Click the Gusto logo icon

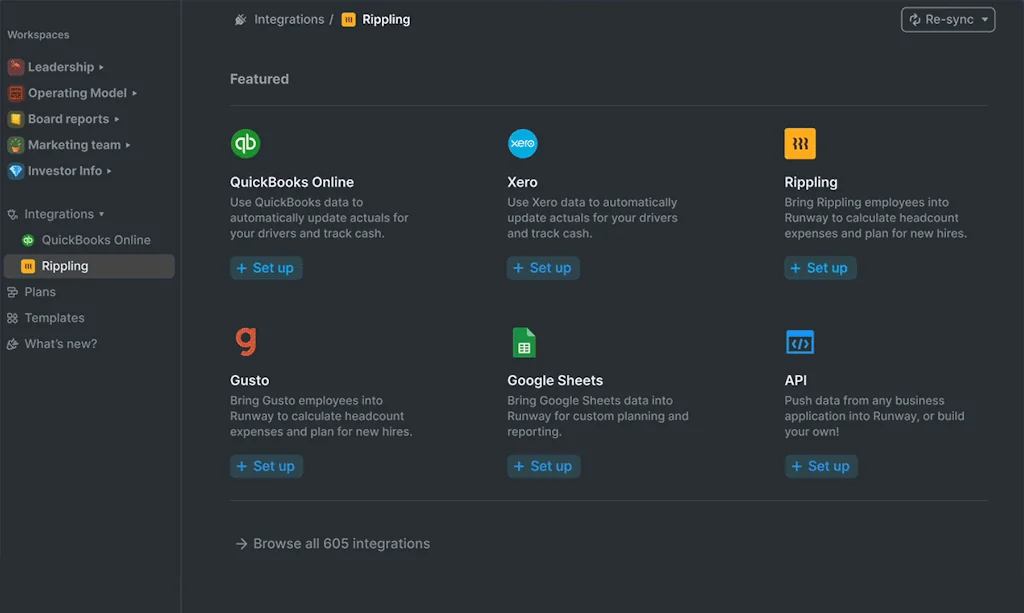pyautogui.click(x=246, y=342)
